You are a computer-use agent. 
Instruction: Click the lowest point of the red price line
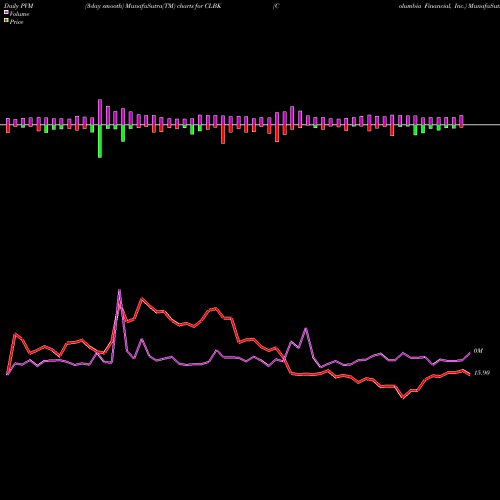click(403, 398)
